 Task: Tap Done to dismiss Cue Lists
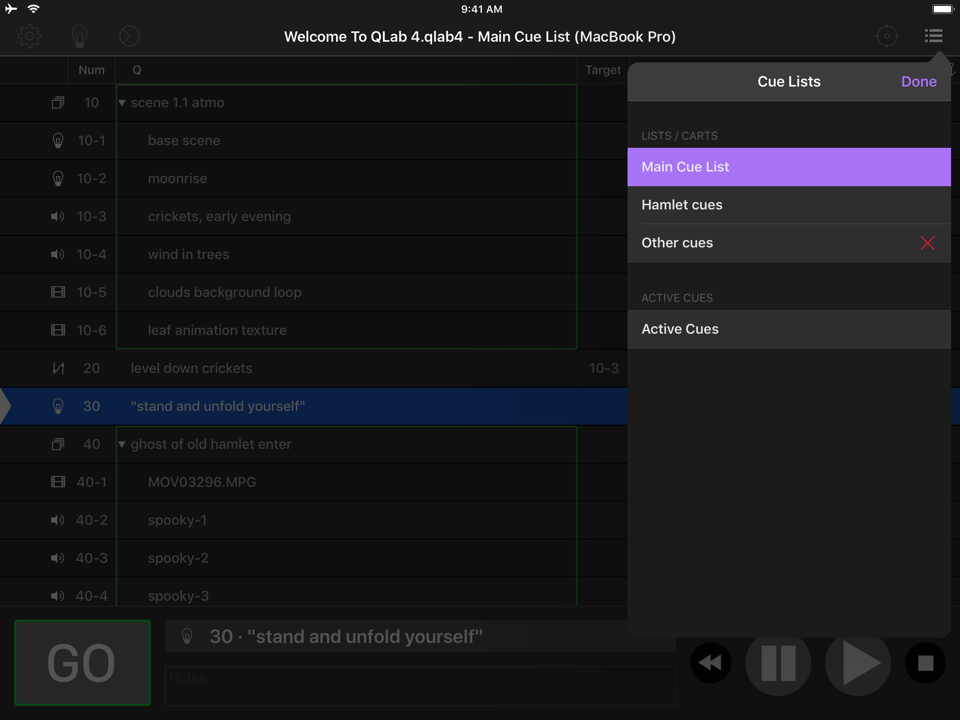[918, 82]
